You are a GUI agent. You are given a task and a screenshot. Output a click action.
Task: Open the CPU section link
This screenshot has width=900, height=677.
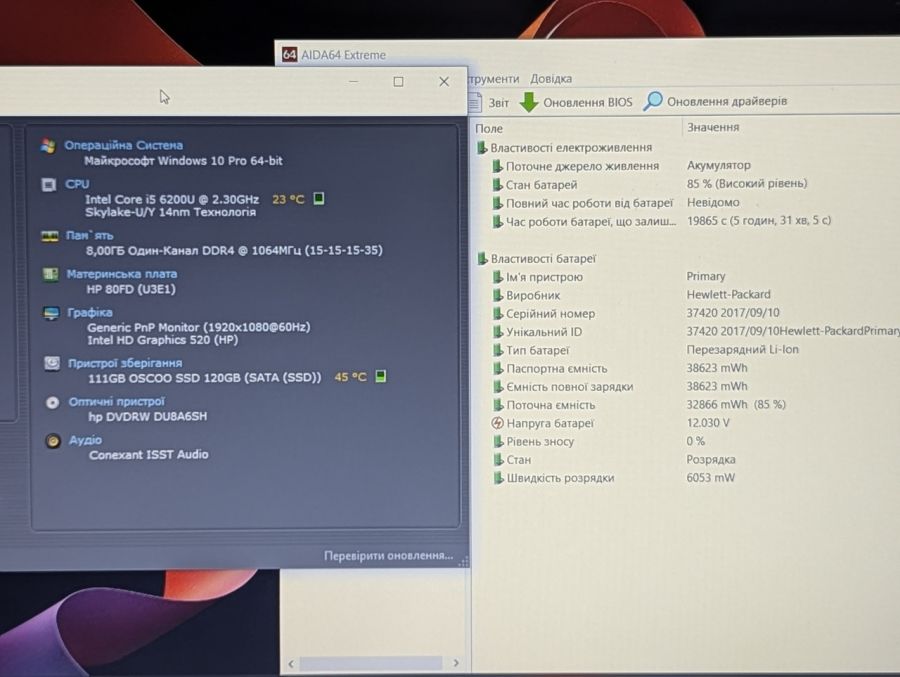pyautogui.click(x=77, y=184)
